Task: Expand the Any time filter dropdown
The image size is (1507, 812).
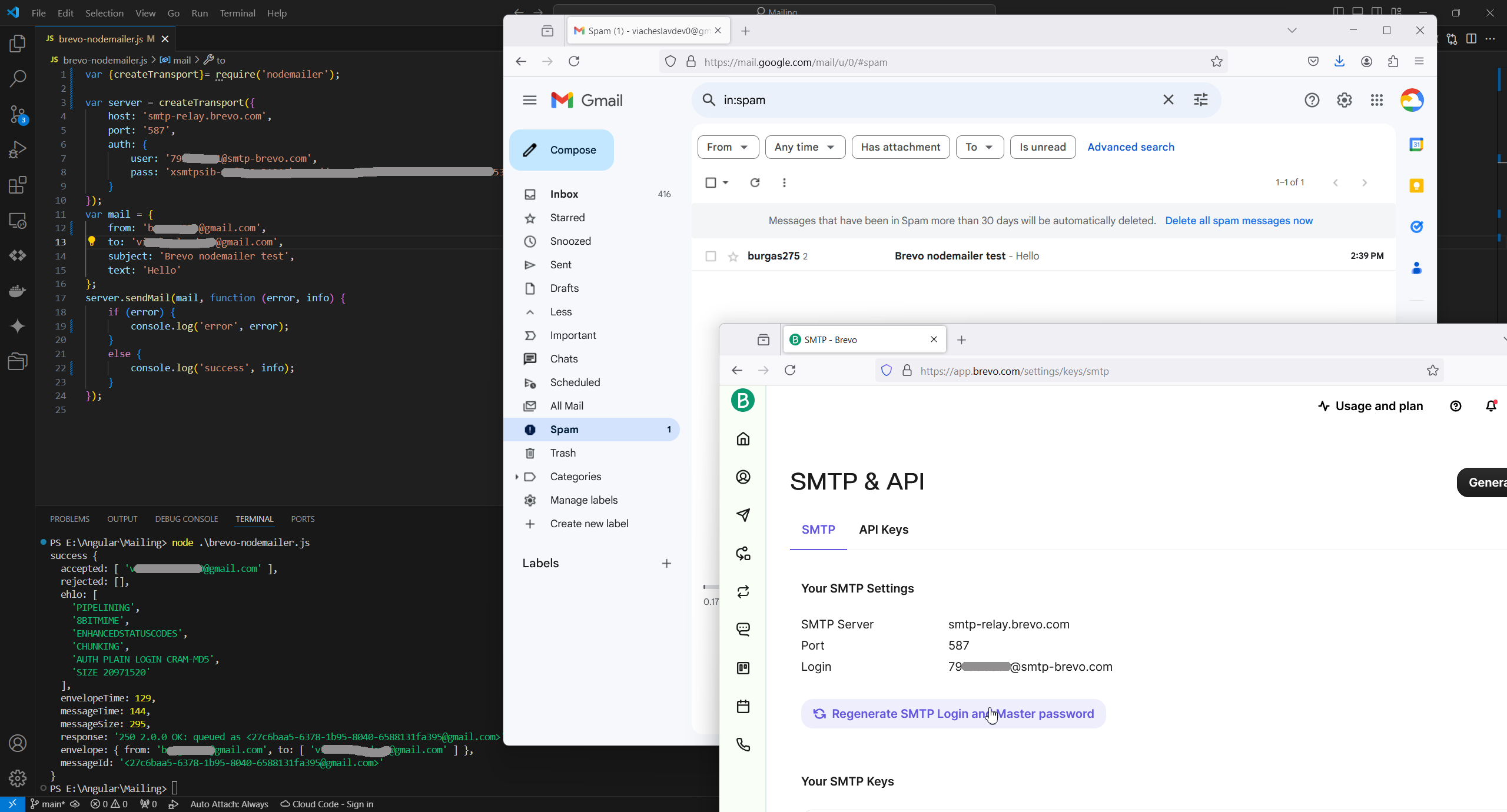Action: pyautogui.click(x=805, y=147)
